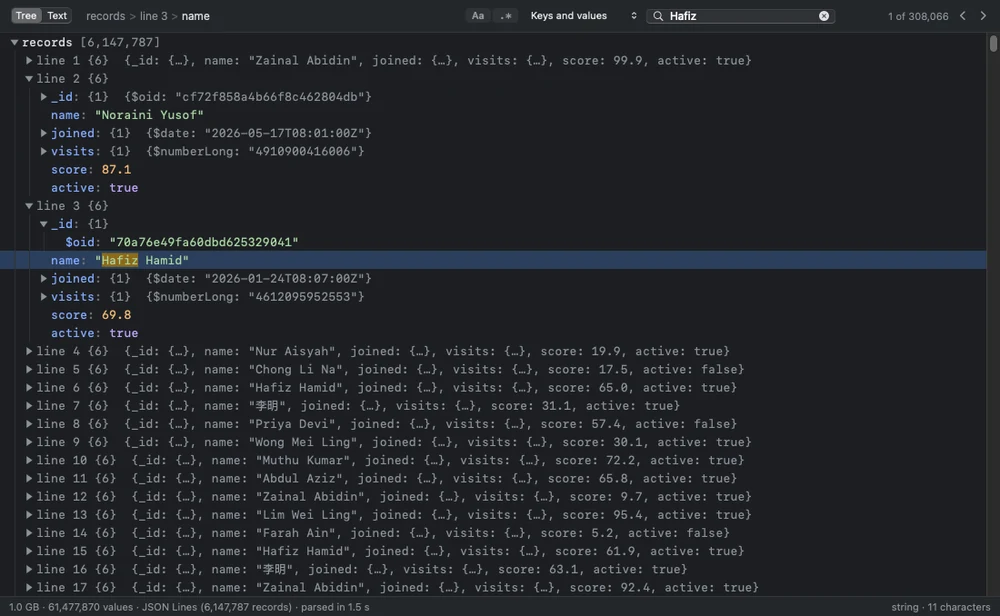Expand line 10 Muthu Kumar
Image resolution: width=1000 pixels, height=616 pixels.
[29, 460]
